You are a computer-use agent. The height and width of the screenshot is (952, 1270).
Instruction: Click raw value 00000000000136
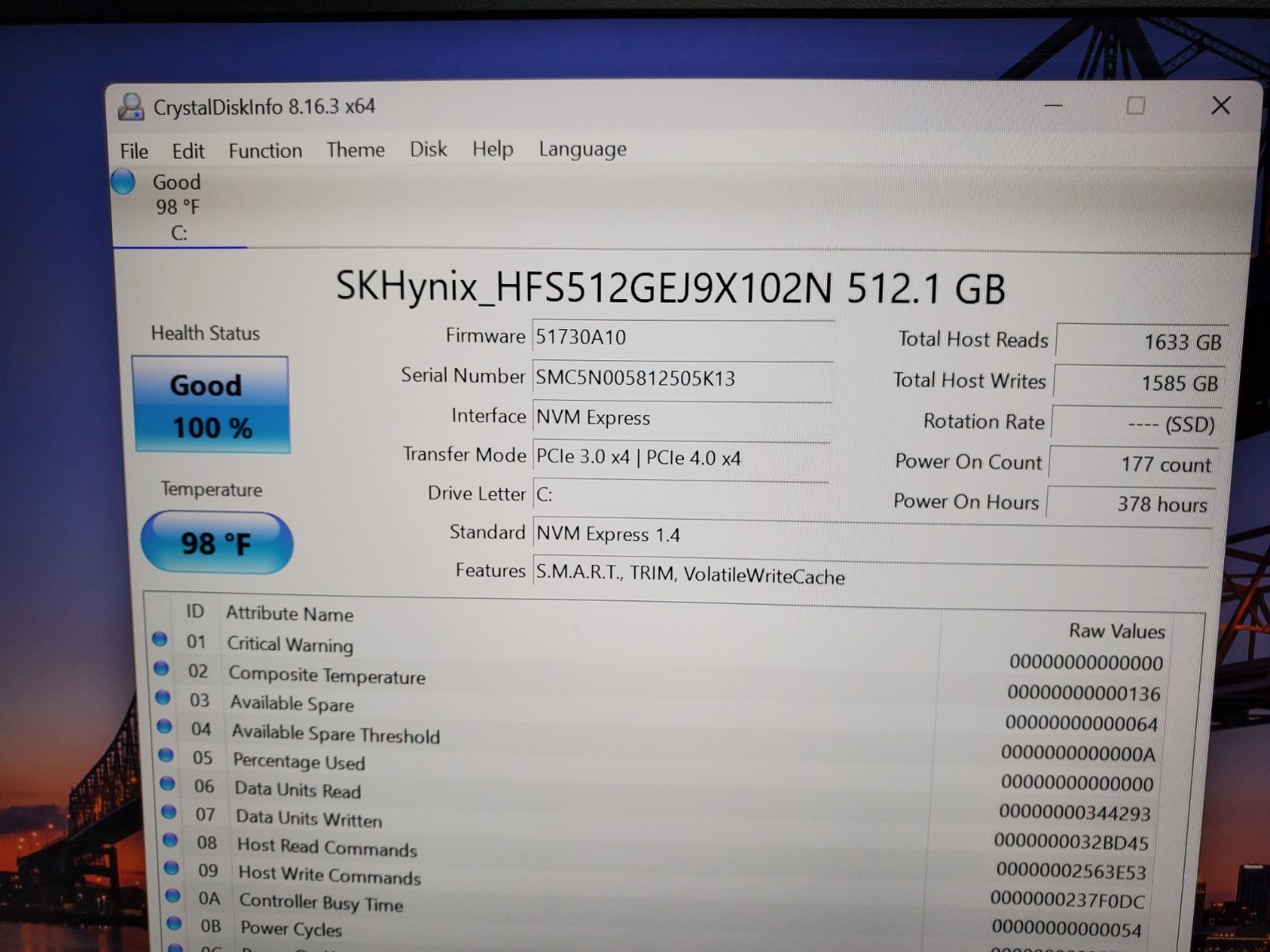(x=1084, y=693)
